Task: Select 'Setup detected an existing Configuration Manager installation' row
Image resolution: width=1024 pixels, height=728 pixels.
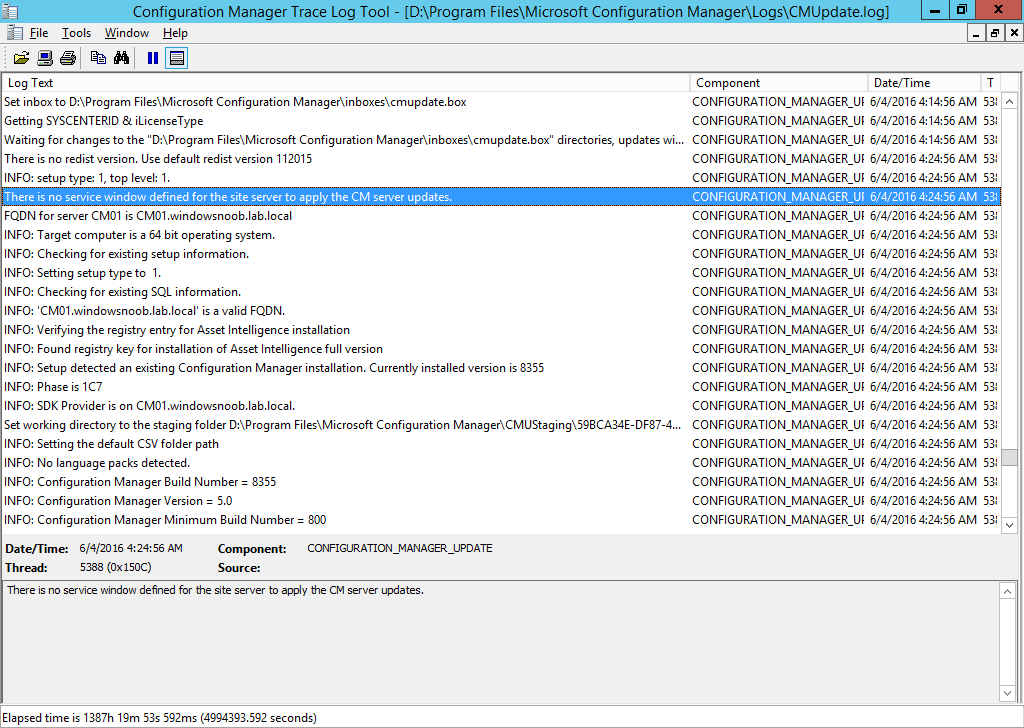Action: pos(502,368)
